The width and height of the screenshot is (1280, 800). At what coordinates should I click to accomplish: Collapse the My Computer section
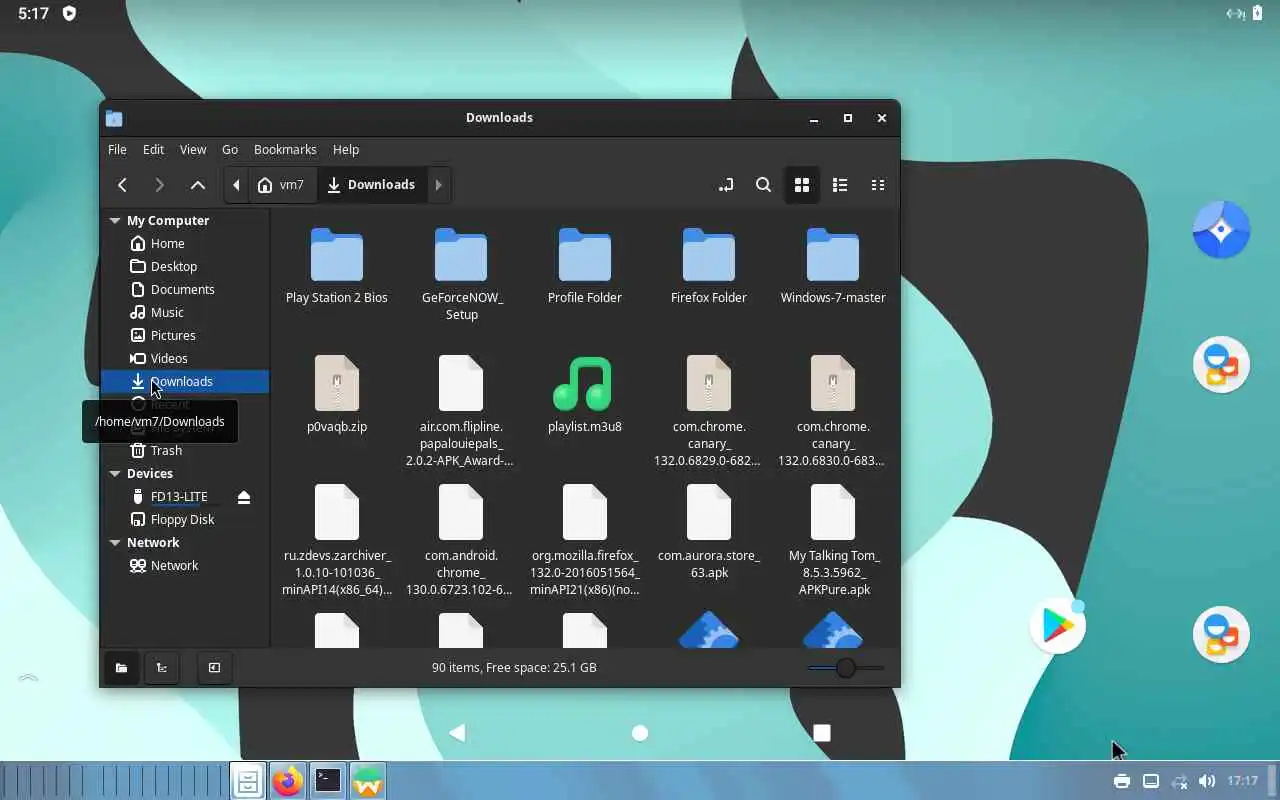(x=115, y=221)
